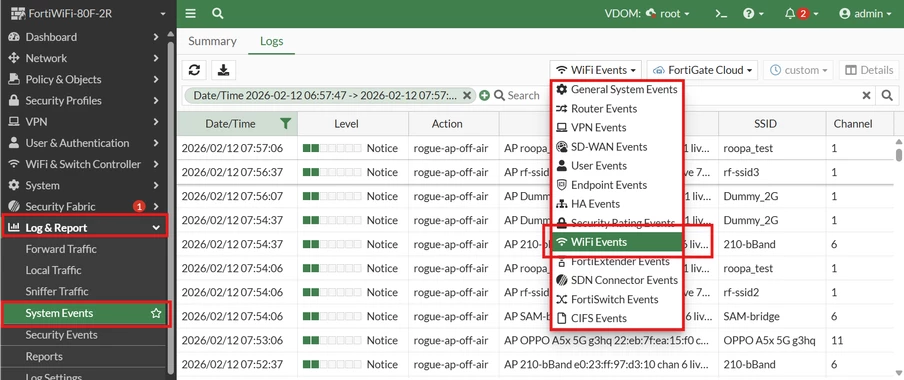904x380 pixels.
Task: Click the green add filter plus icon
Action: (484, 95)
